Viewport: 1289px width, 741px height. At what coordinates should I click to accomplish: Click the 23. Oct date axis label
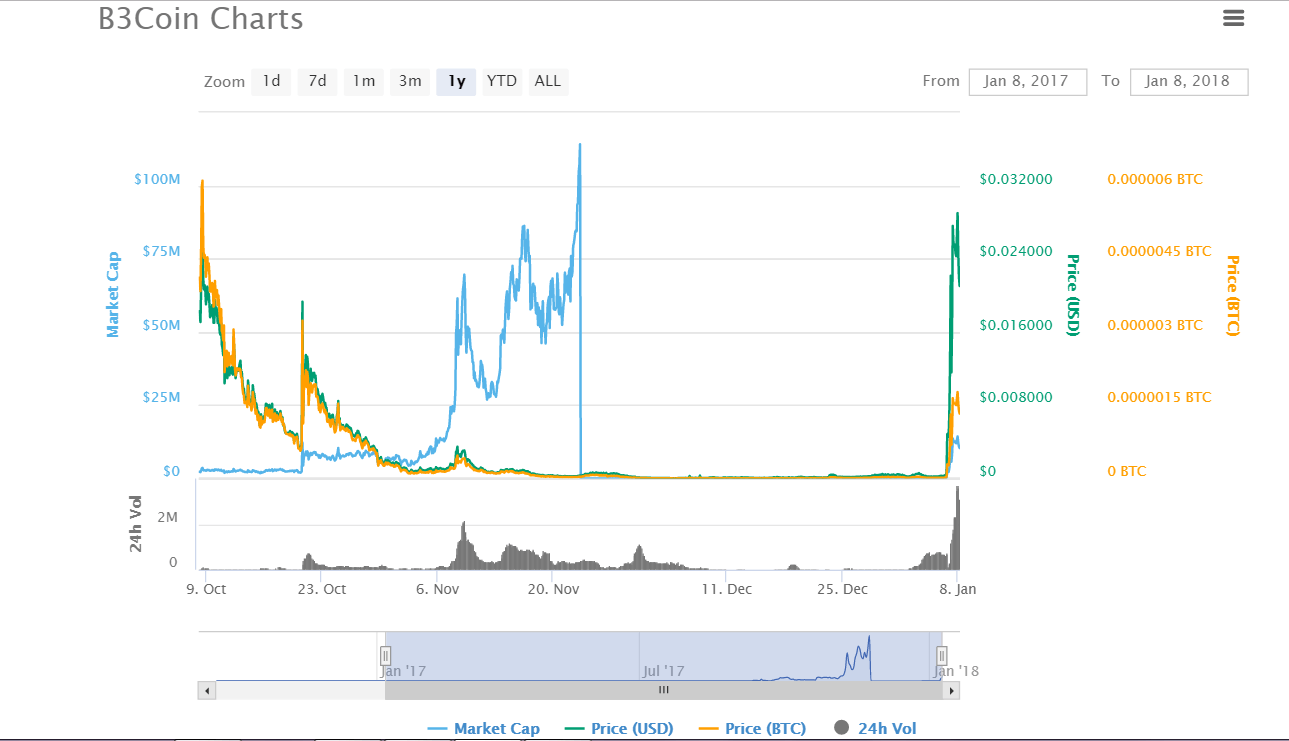click(321, 589)
